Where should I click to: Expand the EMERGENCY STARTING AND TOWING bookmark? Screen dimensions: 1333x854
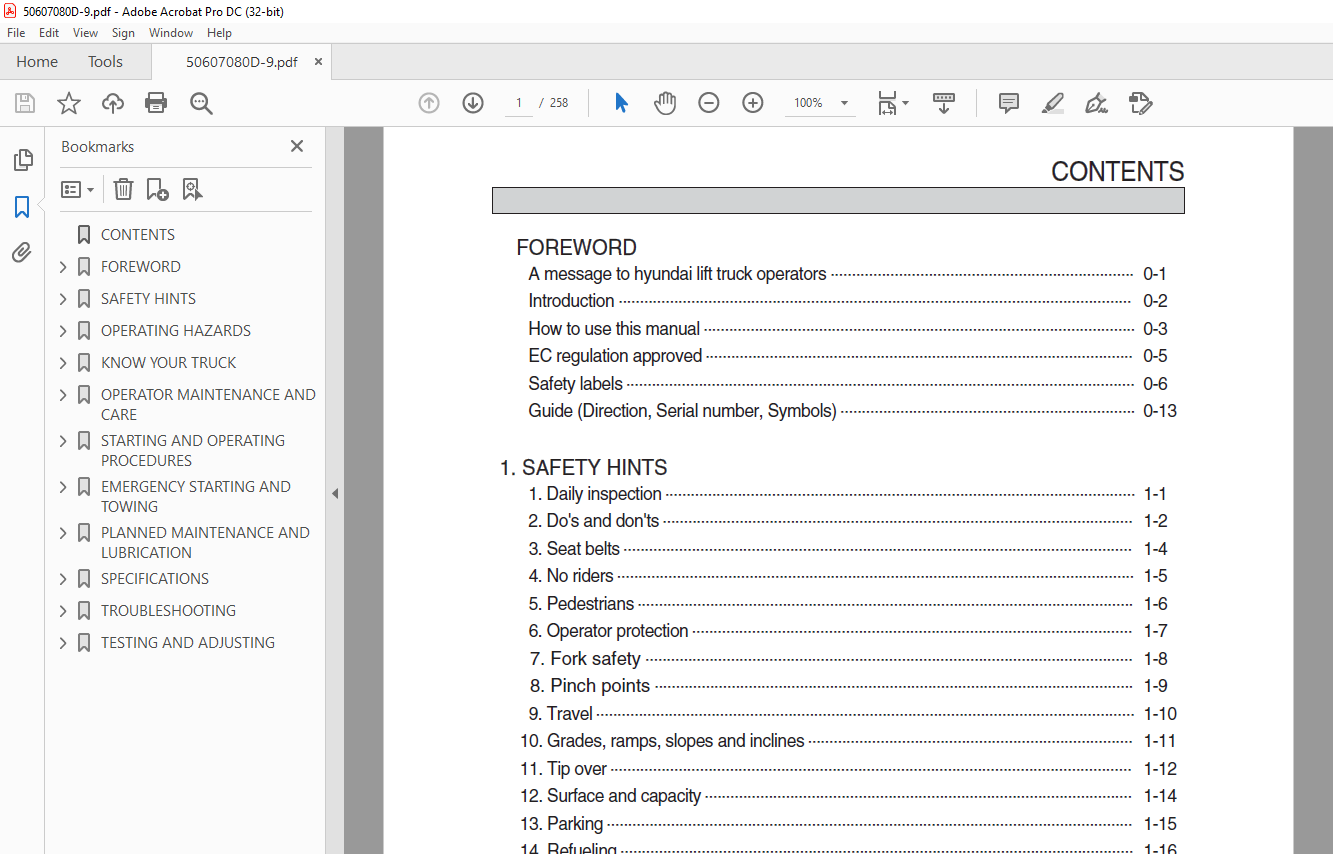63,487
